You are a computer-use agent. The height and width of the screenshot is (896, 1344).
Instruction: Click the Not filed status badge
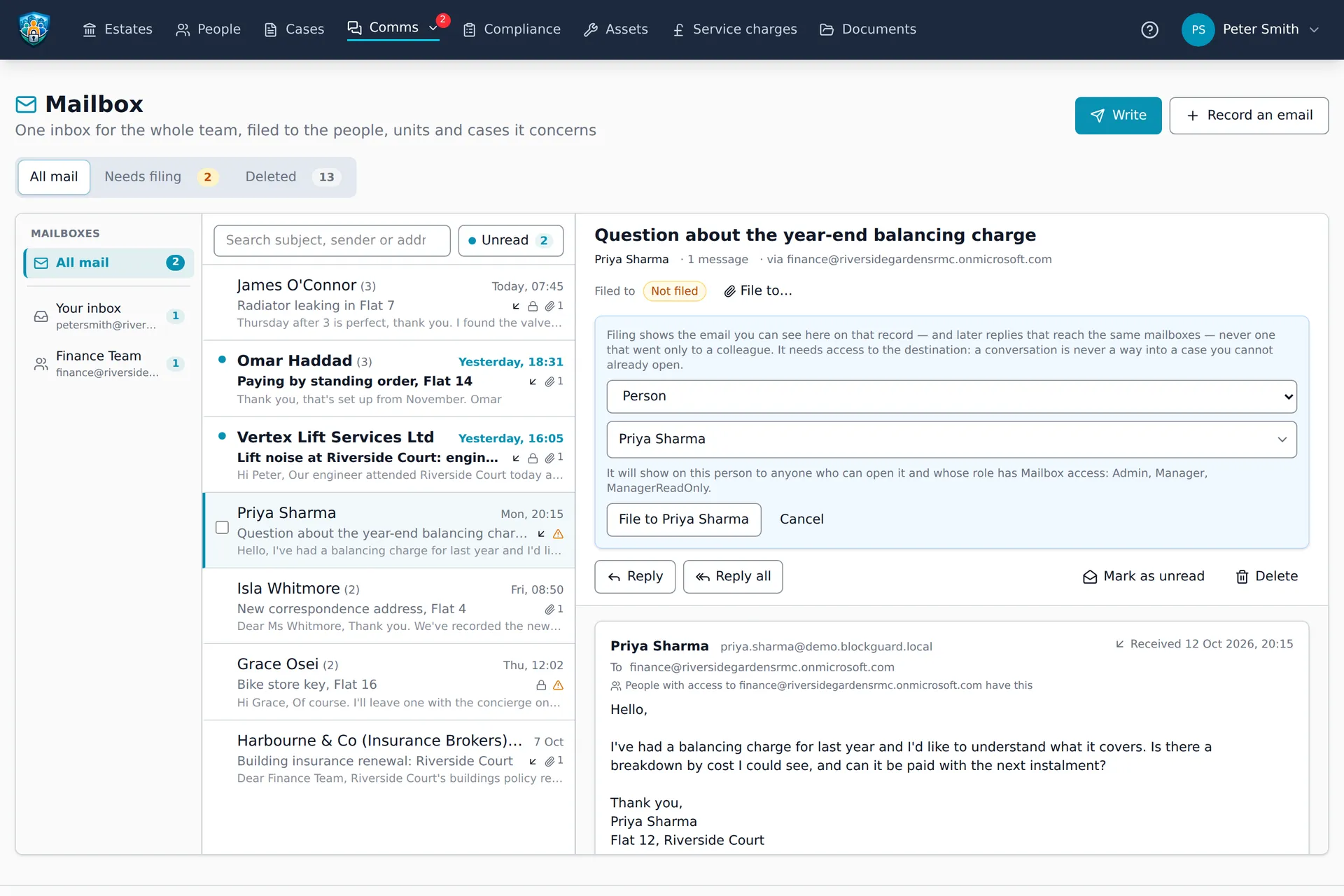click(674, 291)
